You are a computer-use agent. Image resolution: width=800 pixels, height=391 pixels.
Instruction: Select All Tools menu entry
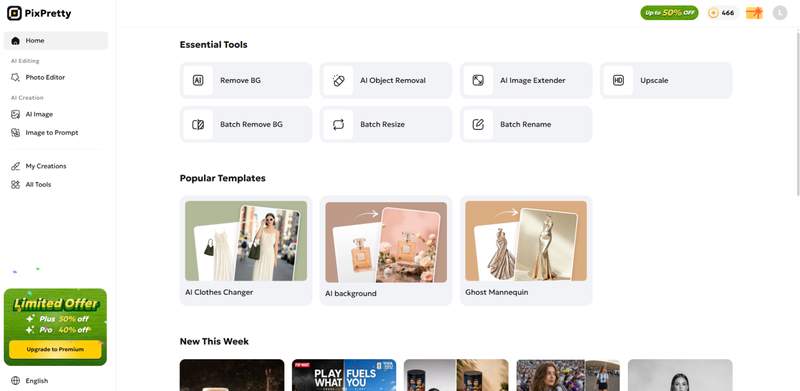click(x=56, y=185)
